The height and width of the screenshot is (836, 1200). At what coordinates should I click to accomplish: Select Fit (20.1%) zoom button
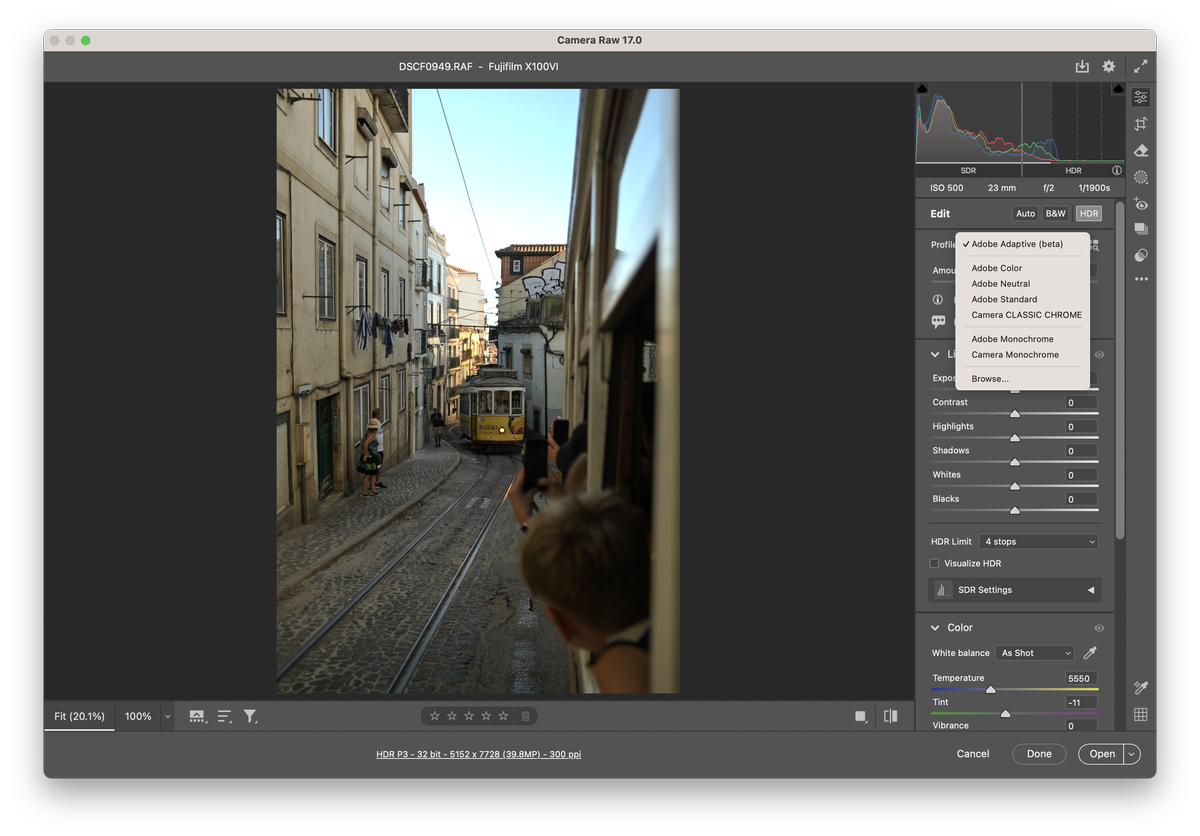[79, 716]
